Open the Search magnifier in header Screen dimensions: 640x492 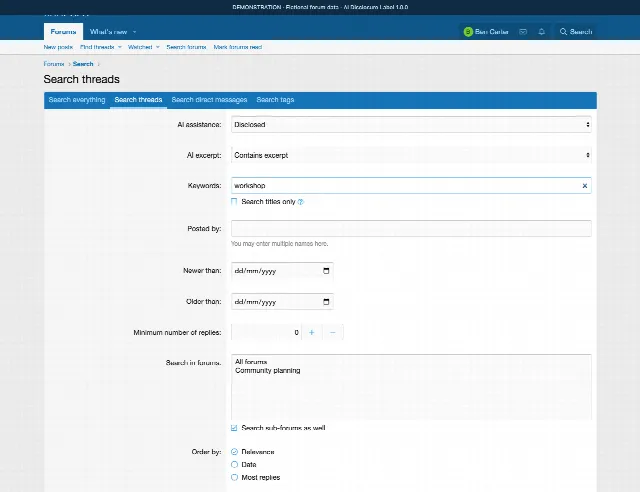(x=576, y=31)
